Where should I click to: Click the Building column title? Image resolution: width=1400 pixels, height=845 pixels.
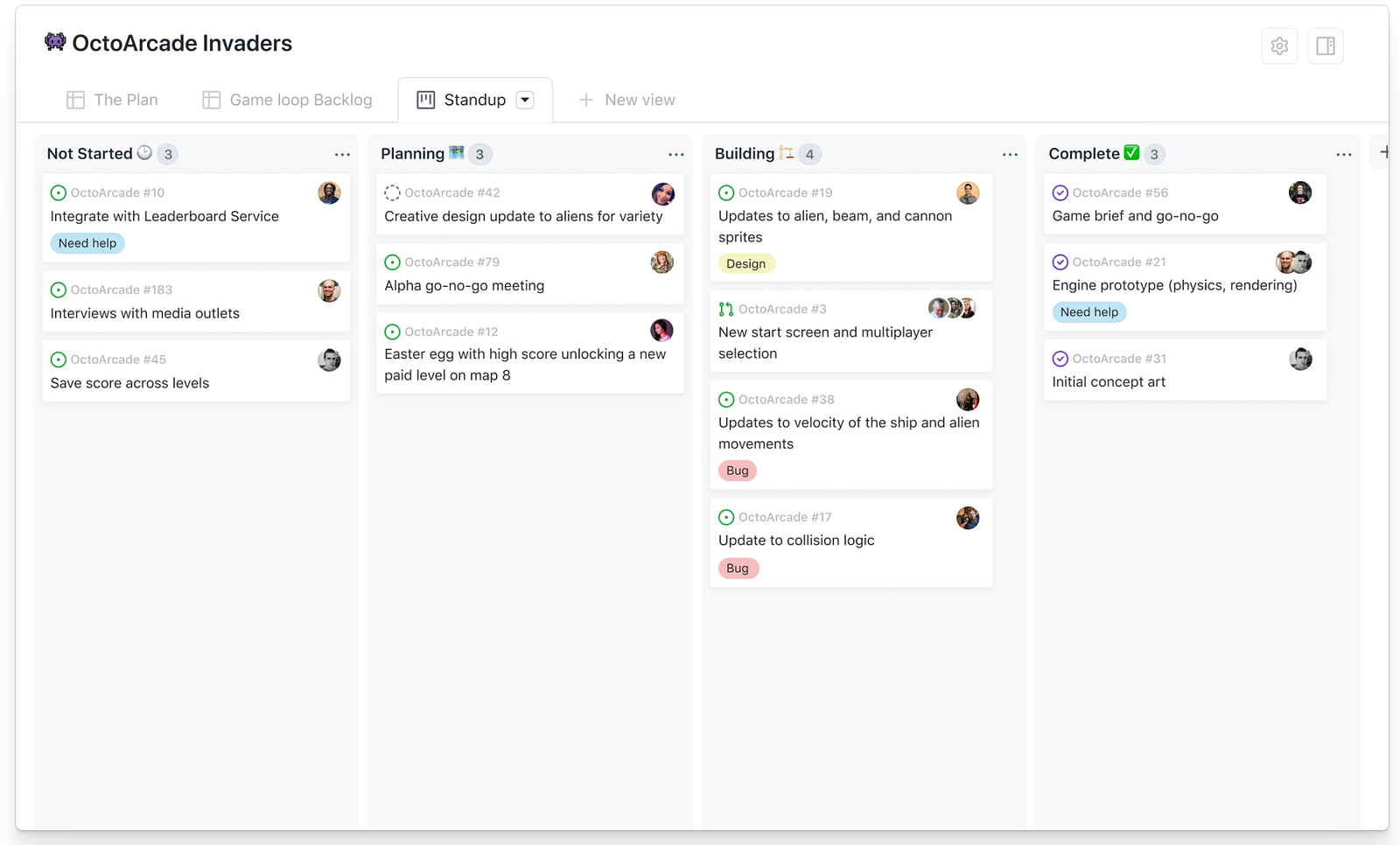[x=745, y=154]
